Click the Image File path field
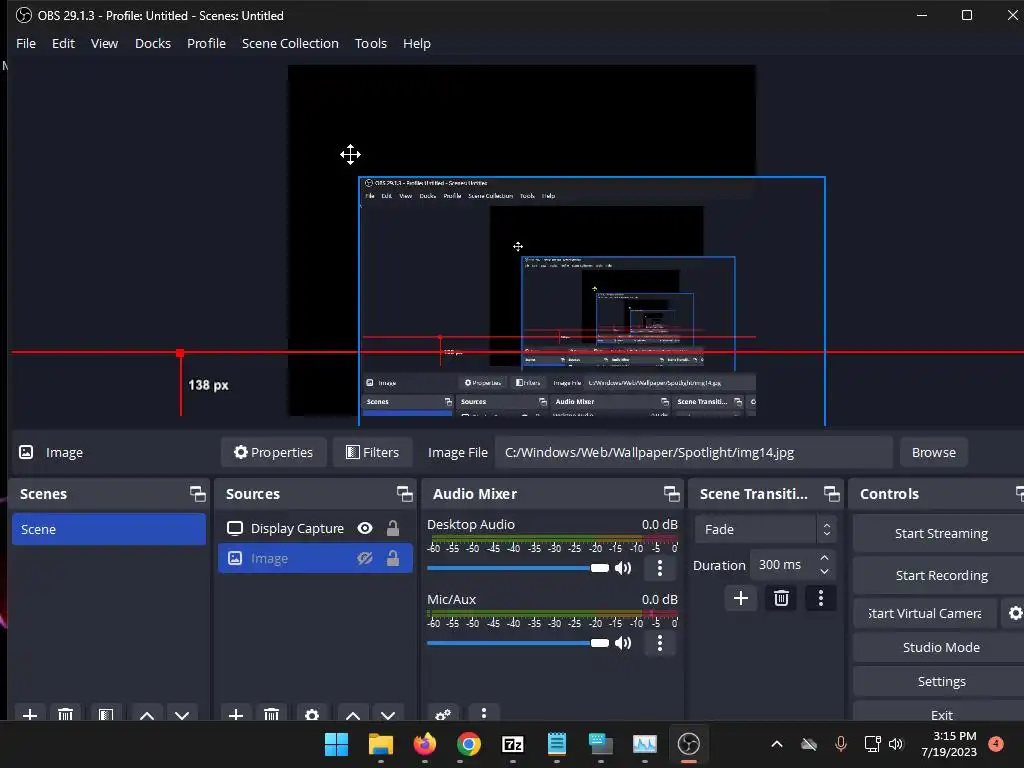Screen dimensions: 1024x768 694,453
